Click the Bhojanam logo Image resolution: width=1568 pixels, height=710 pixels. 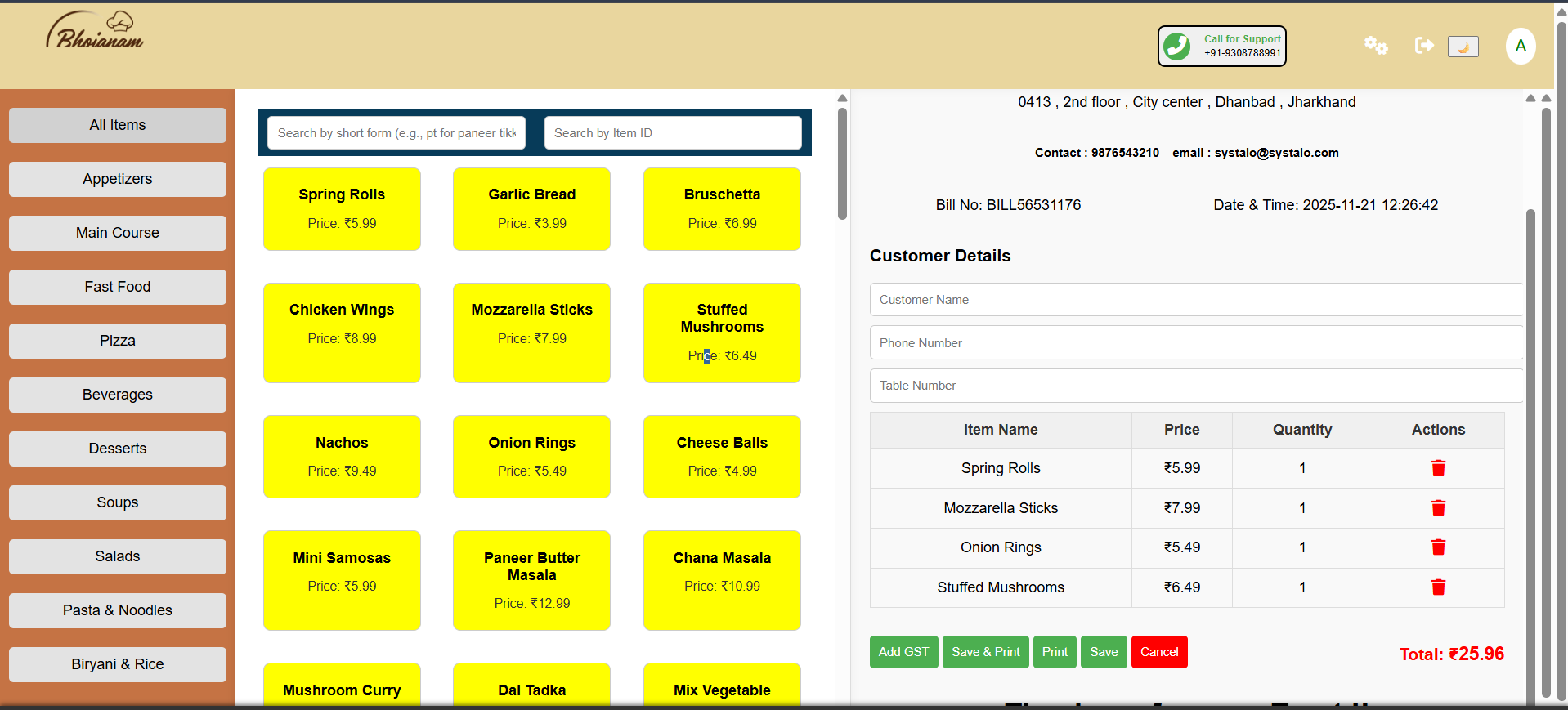pyautogui.click(x=96, y=33)
